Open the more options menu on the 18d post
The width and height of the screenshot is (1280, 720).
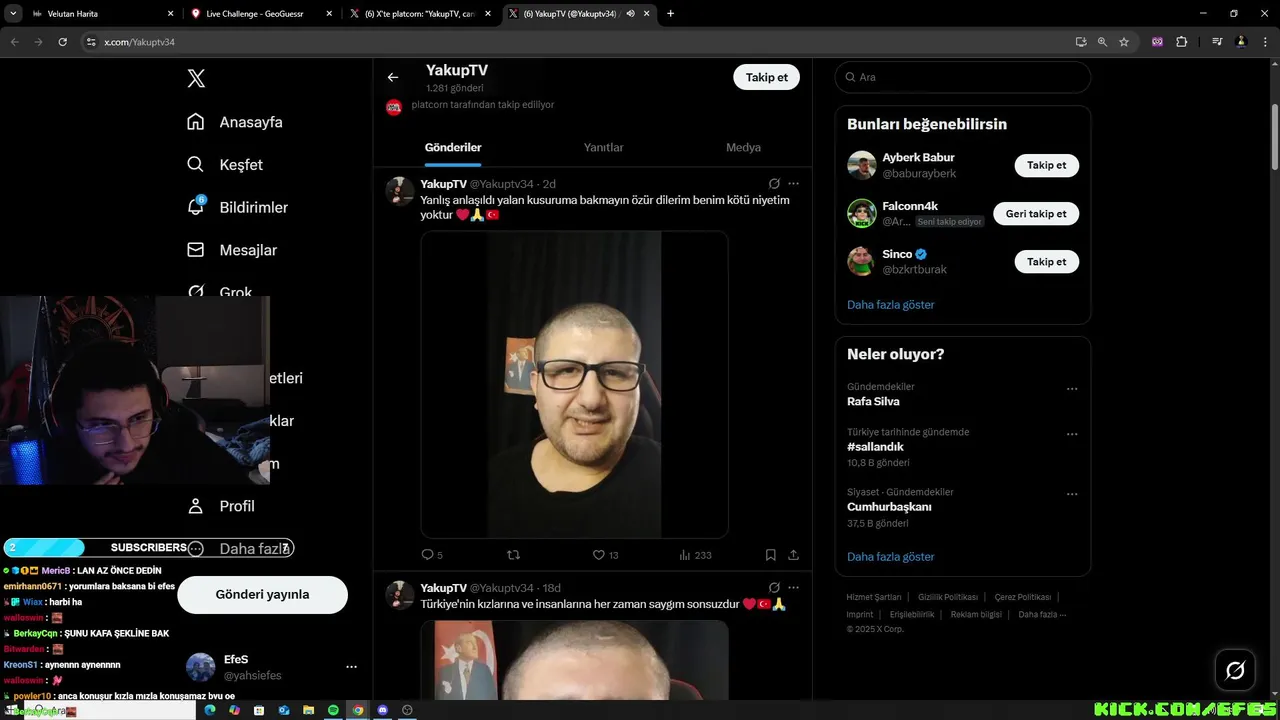pyautogui.click(x=794, y=588)
